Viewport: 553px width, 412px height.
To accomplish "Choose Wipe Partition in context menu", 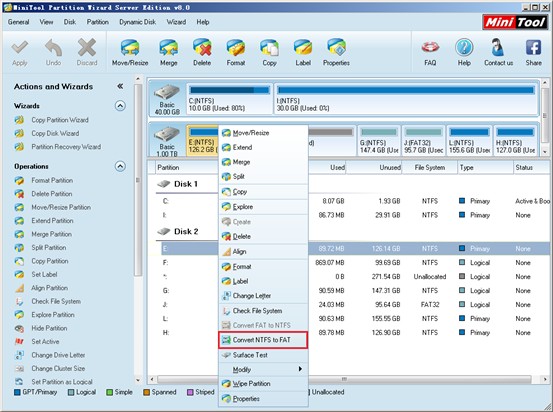I will [263, 383].
